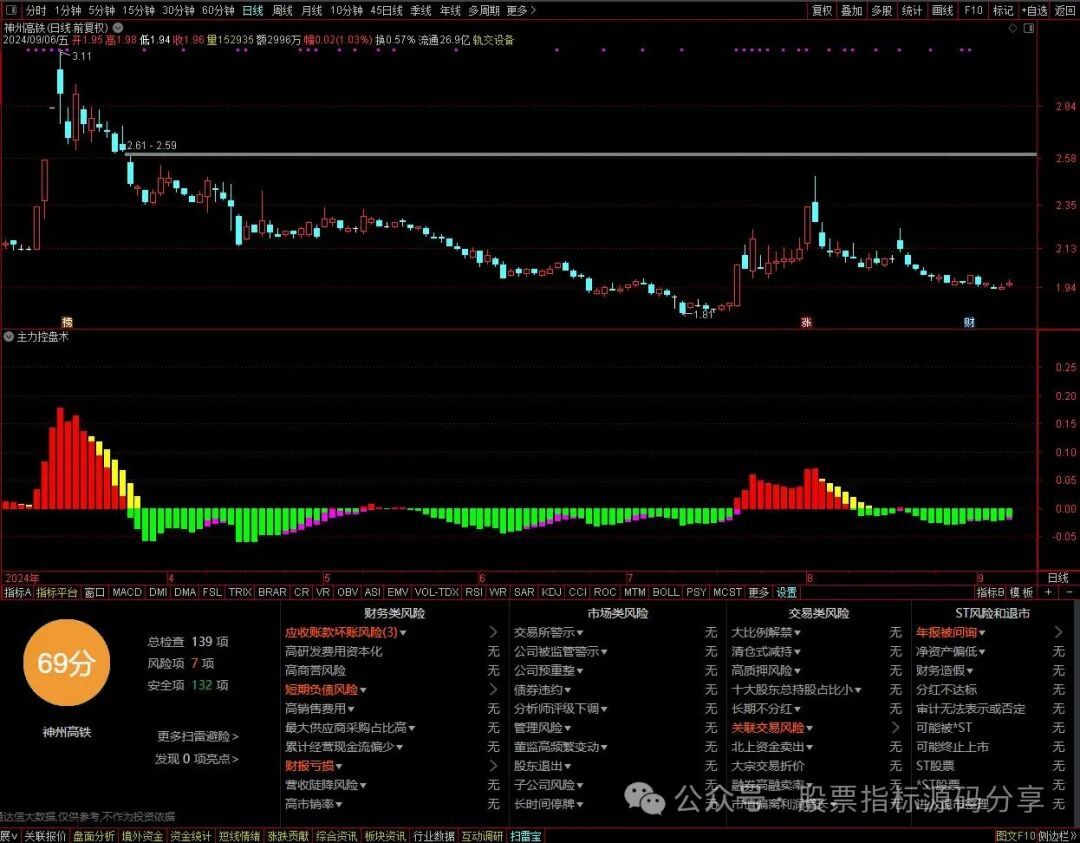This screenshot has width=1080, height=843.
Task: Open arrow for 应收账款坏账风险 row
Action: [x=493, y=632]
